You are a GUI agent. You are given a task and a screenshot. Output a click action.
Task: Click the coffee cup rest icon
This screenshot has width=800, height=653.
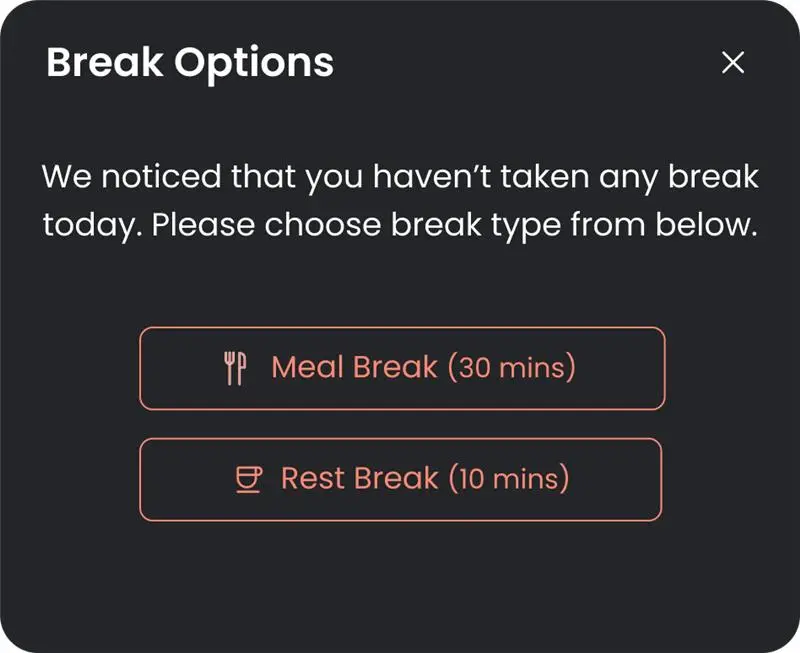[x=248, y=479]
